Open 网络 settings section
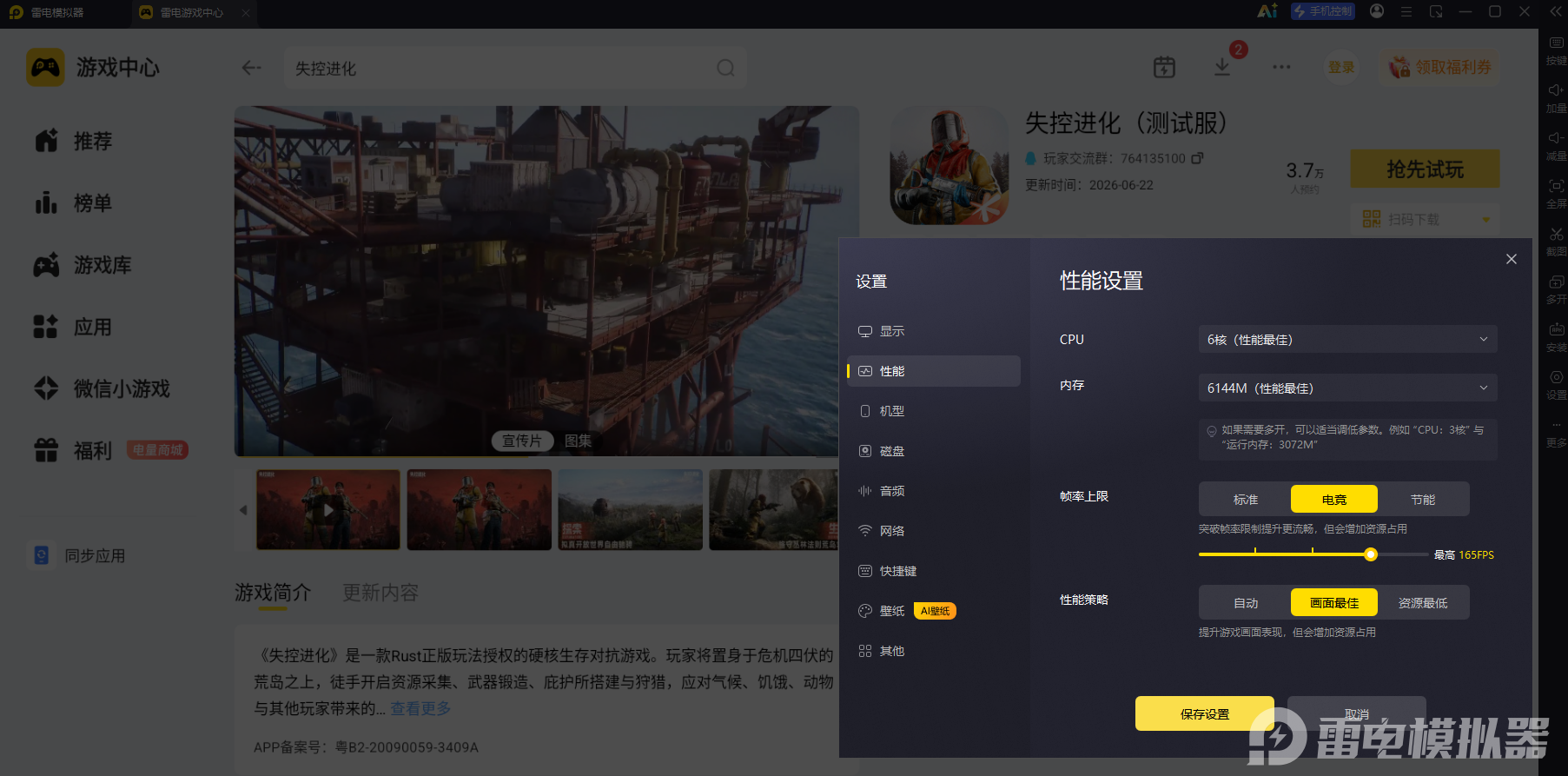 click(934, 531)
